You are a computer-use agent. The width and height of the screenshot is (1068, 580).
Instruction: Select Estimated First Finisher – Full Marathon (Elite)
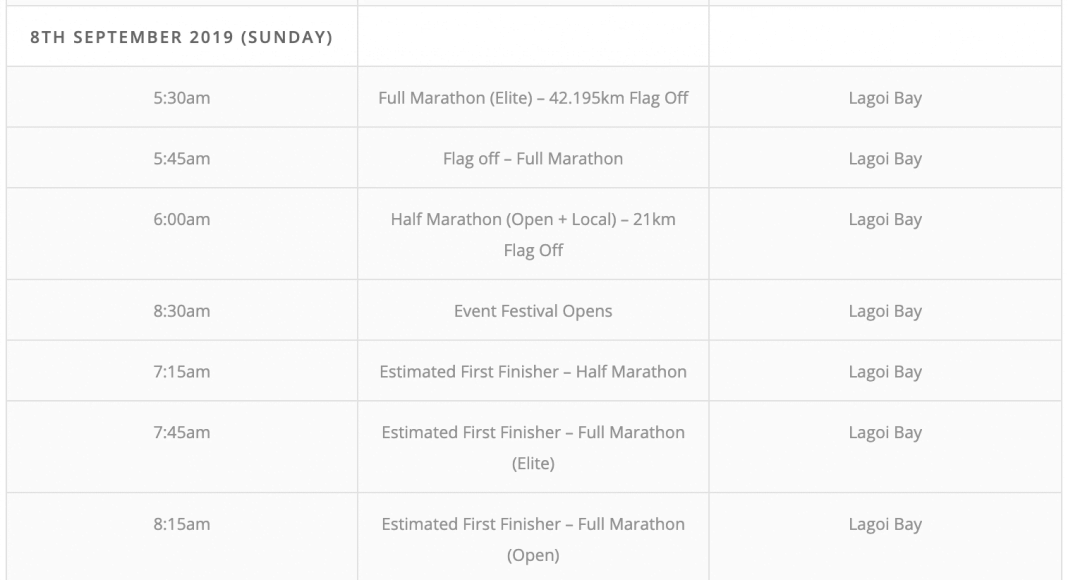(x=533, y=447)
